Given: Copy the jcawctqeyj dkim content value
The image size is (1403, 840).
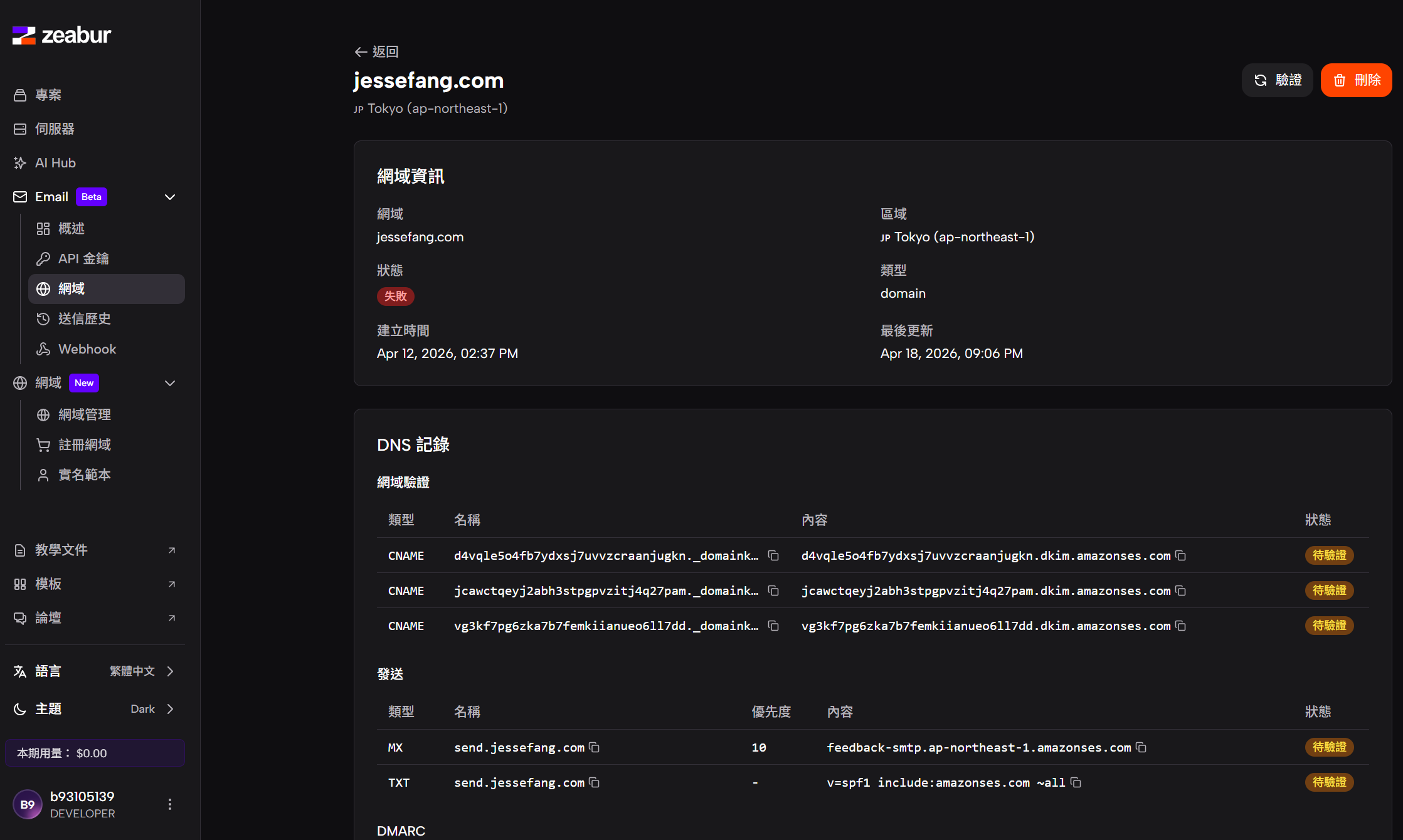Looking at the screenshot, I should coord(1180,591).
